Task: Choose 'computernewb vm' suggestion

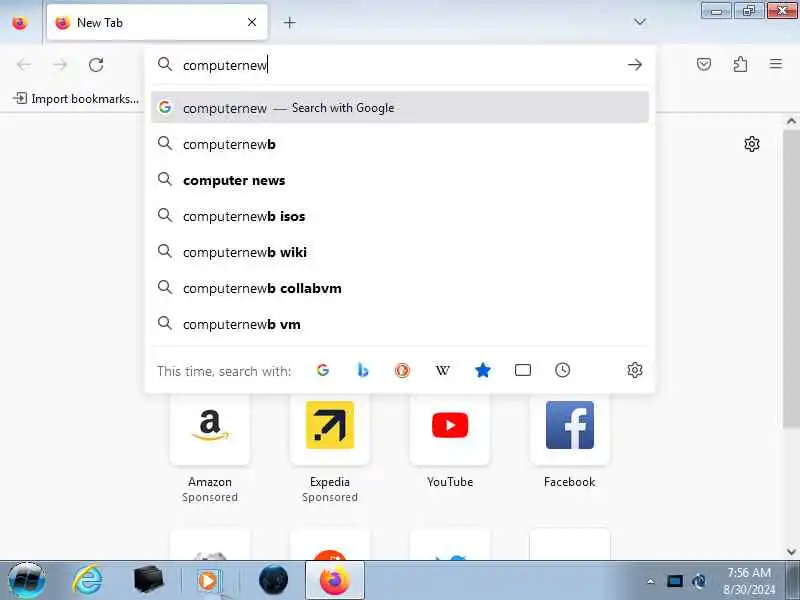Action: pos(400,324)
